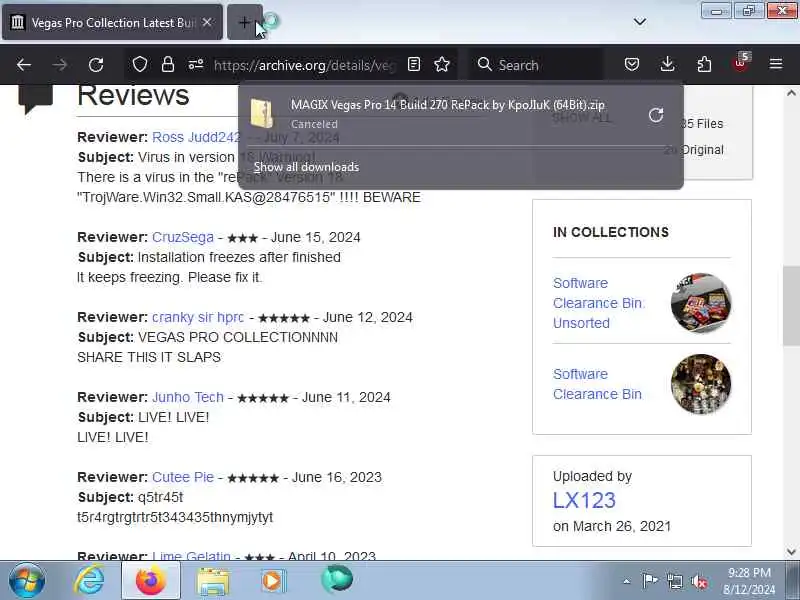
Task: Open site permissions icon in address bar
Action: click(x=196, y=65)
